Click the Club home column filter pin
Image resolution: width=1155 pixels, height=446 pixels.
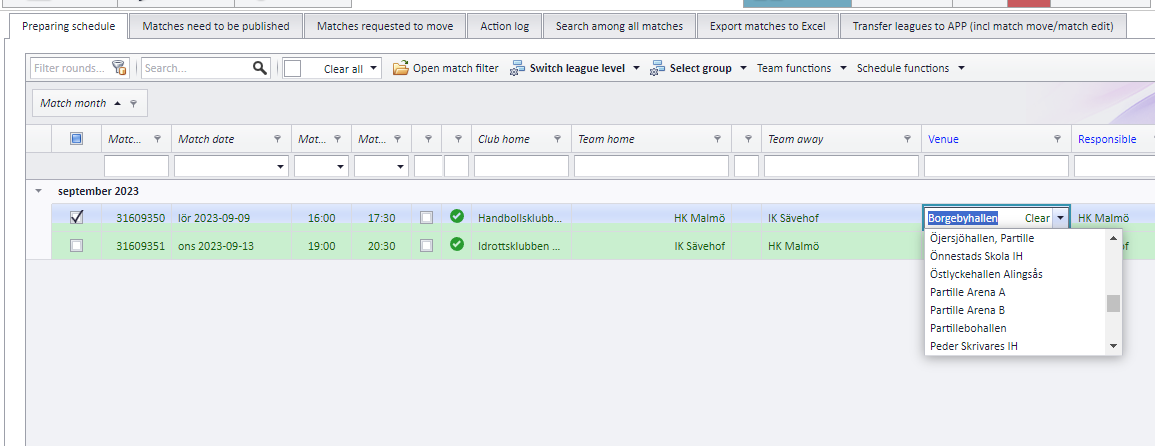(557, 139)
